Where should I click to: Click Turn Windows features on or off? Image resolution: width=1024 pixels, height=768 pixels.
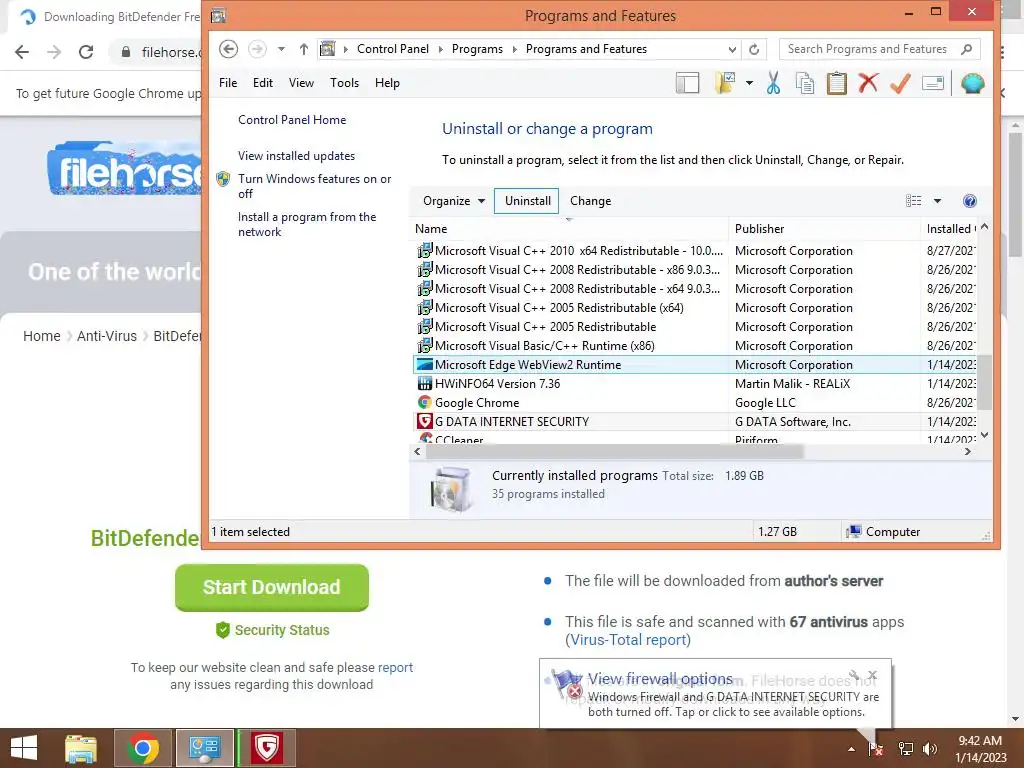[315, 186]
